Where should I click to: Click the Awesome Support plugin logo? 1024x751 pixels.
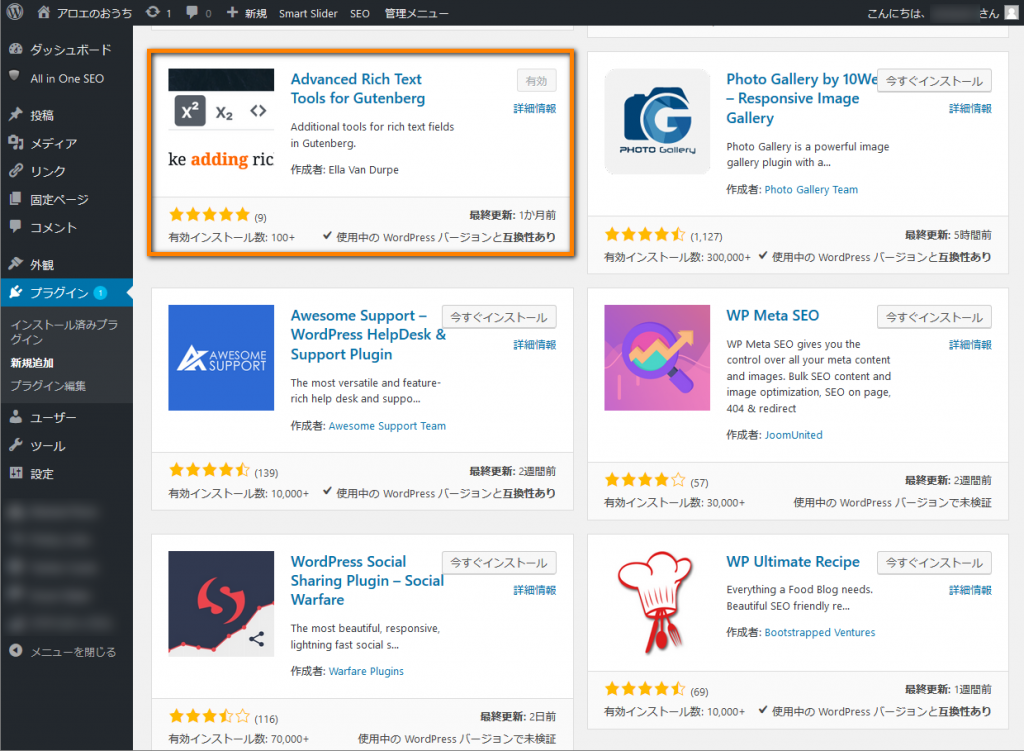click(221, 358)
